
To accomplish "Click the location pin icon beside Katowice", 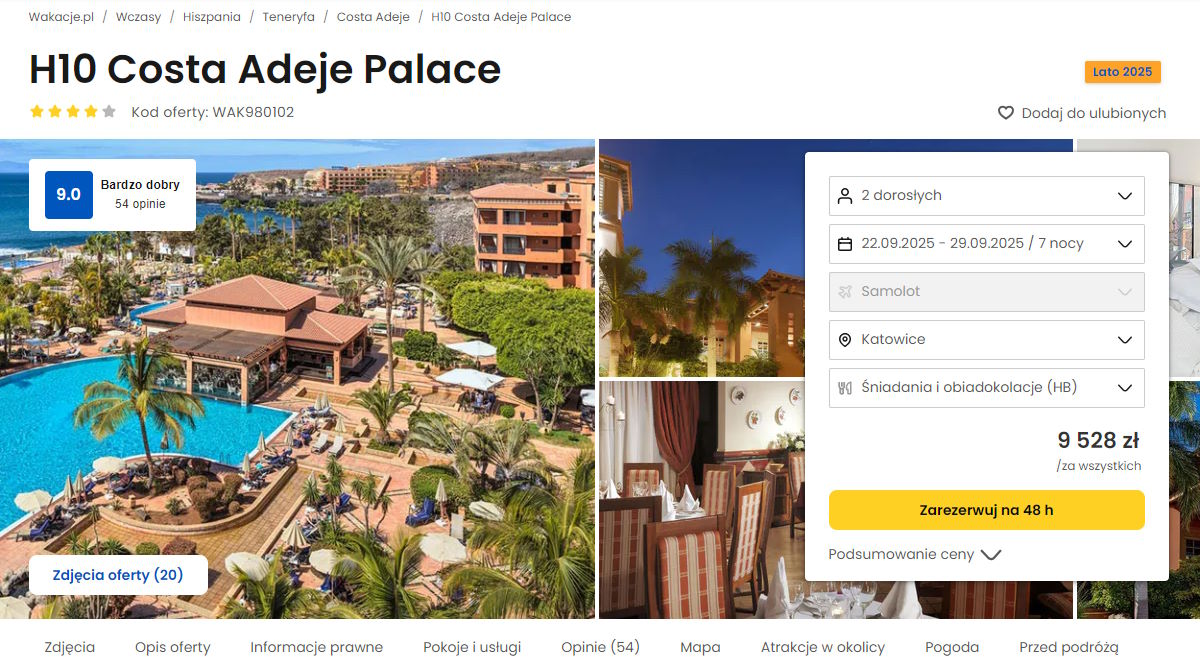I will (845, 340).
